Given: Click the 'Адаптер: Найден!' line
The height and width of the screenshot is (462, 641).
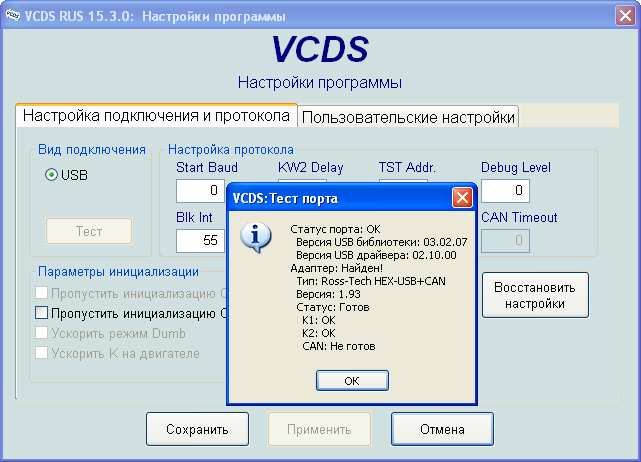Looking at the screenshot, I should tap(336, 268).
